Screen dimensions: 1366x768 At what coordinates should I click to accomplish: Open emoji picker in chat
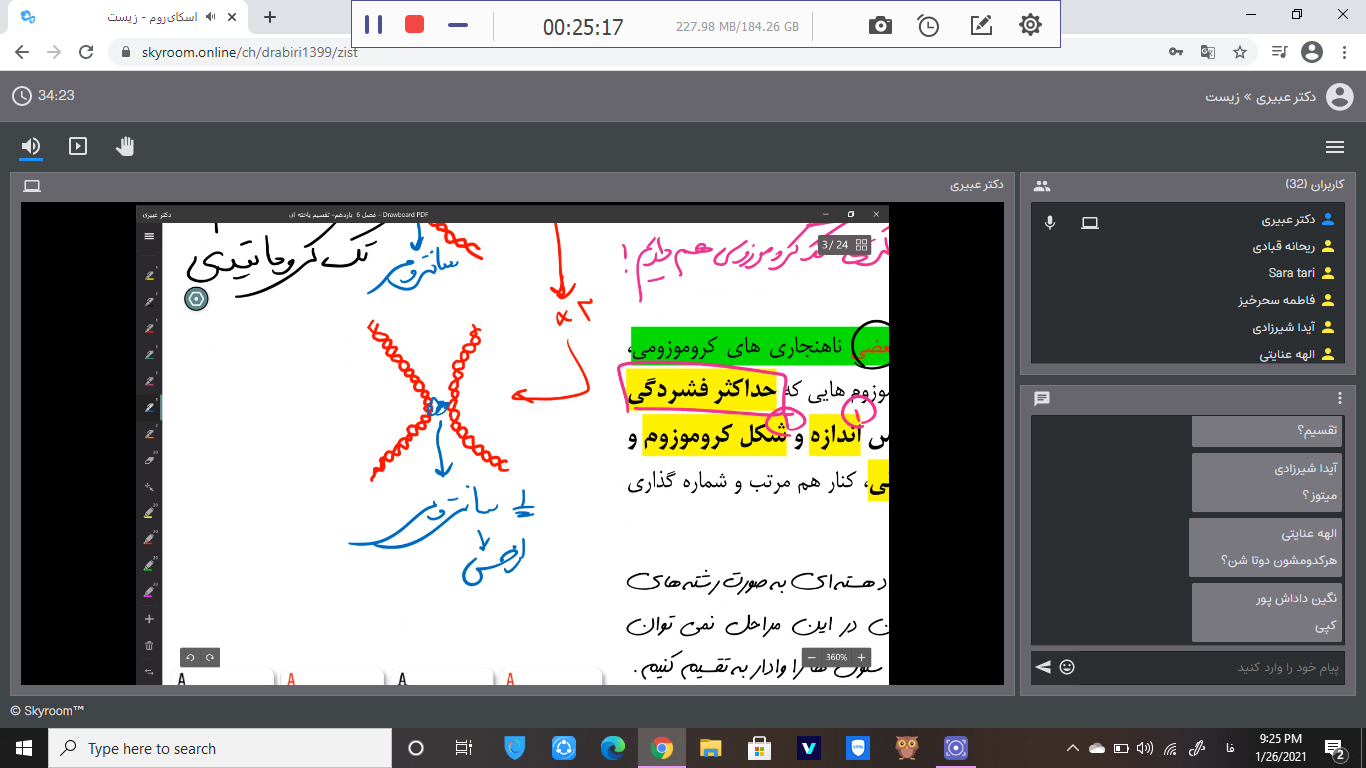click(1067, 667)
